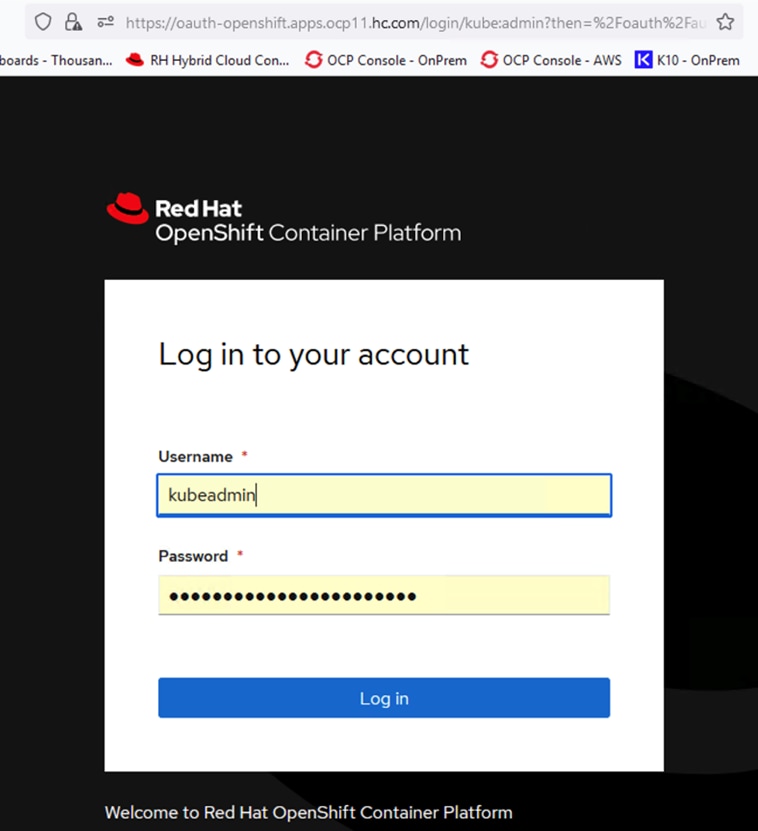Click the padlock site security icon
This screenshot has width=758, height=831.
[x=73, y=22]
